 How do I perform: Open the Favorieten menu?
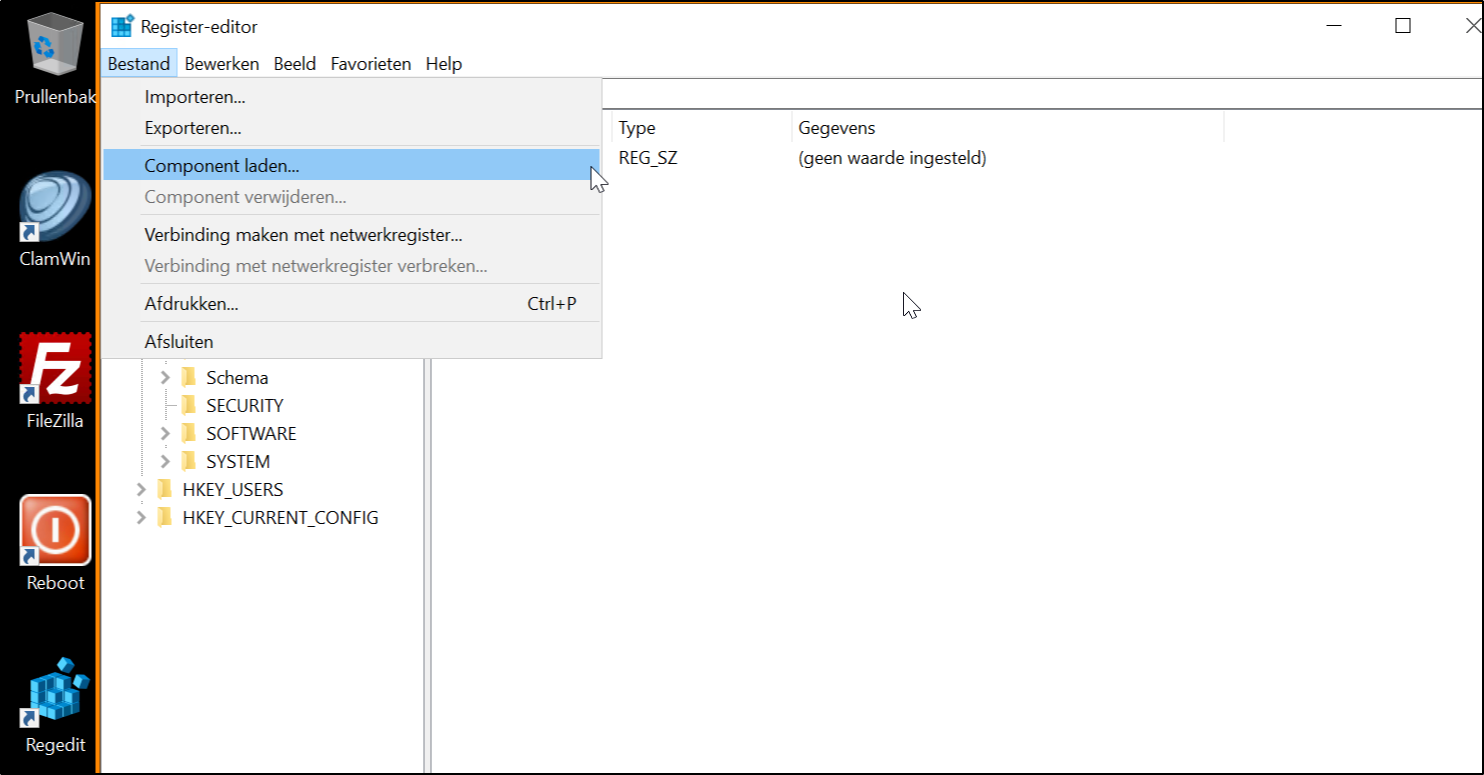tap(371, 63)
